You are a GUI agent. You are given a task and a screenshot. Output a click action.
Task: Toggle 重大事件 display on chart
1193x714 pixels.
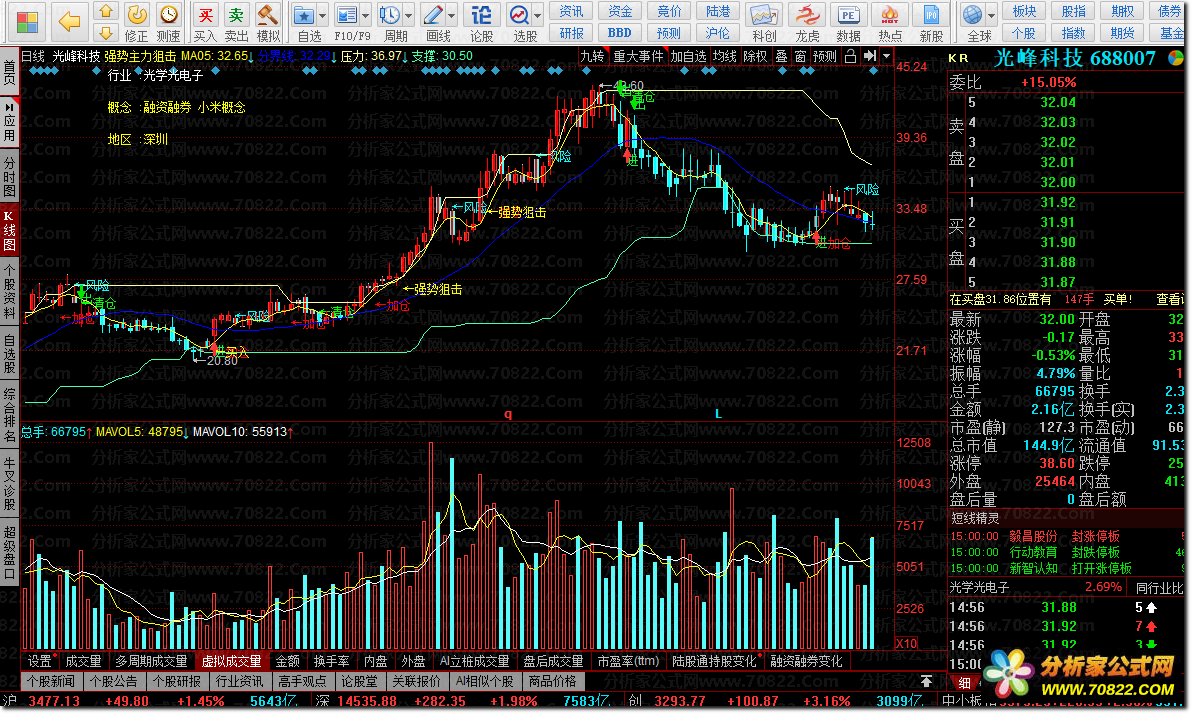click(638, 56)
